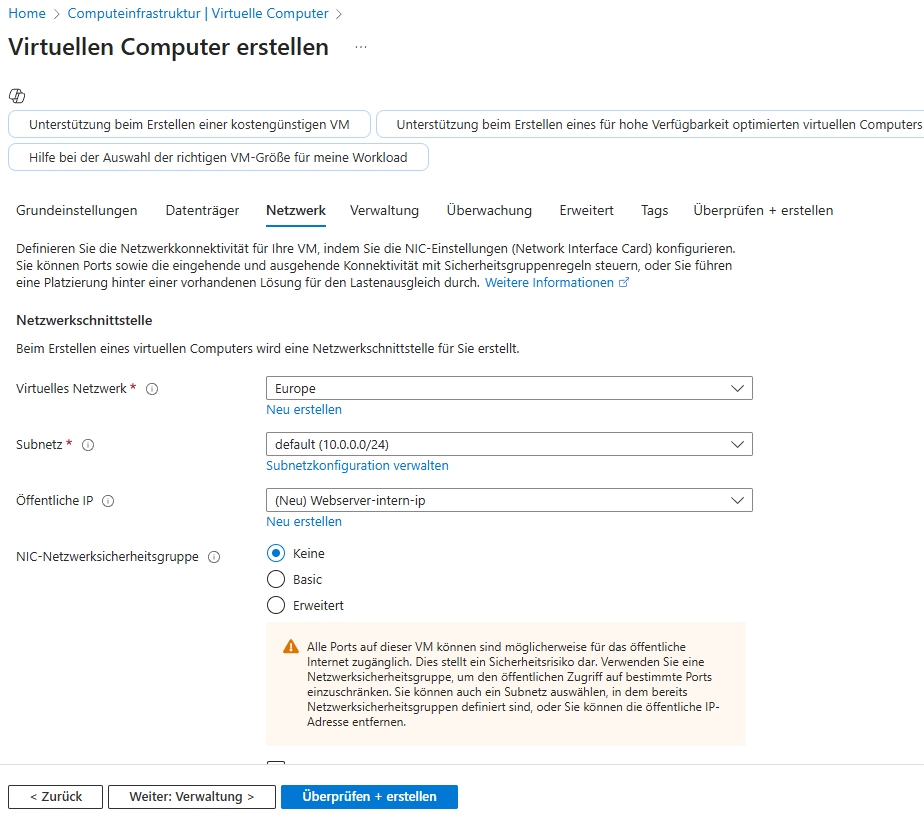Select the Keine radio button
Screen dimensions: 924x833
point(276,553)
